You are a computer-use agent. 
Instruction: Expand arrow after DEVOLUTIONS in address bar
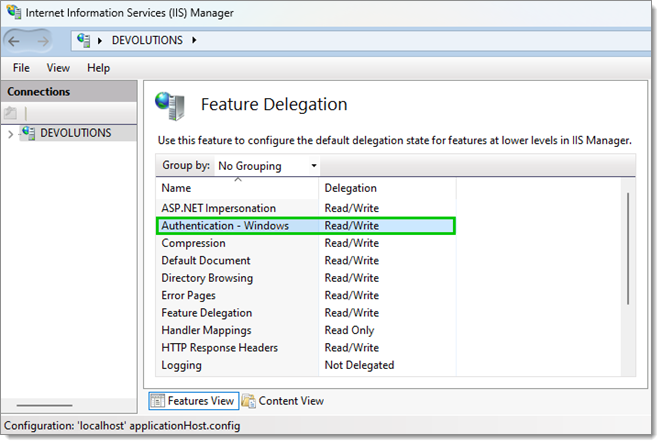194,40
